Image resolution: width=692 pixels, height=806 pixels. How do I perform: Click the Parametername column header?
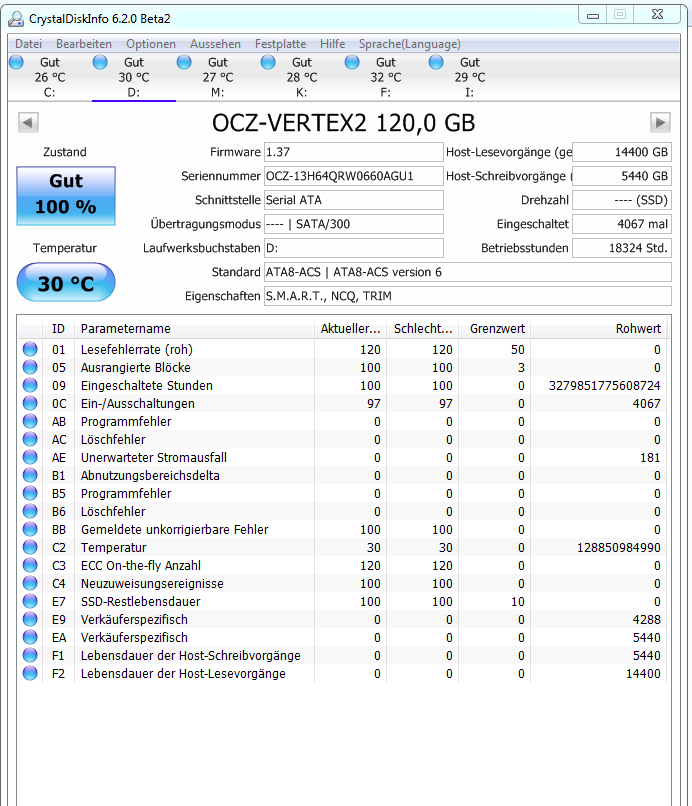pyautogui.click(x=194, y=328)
